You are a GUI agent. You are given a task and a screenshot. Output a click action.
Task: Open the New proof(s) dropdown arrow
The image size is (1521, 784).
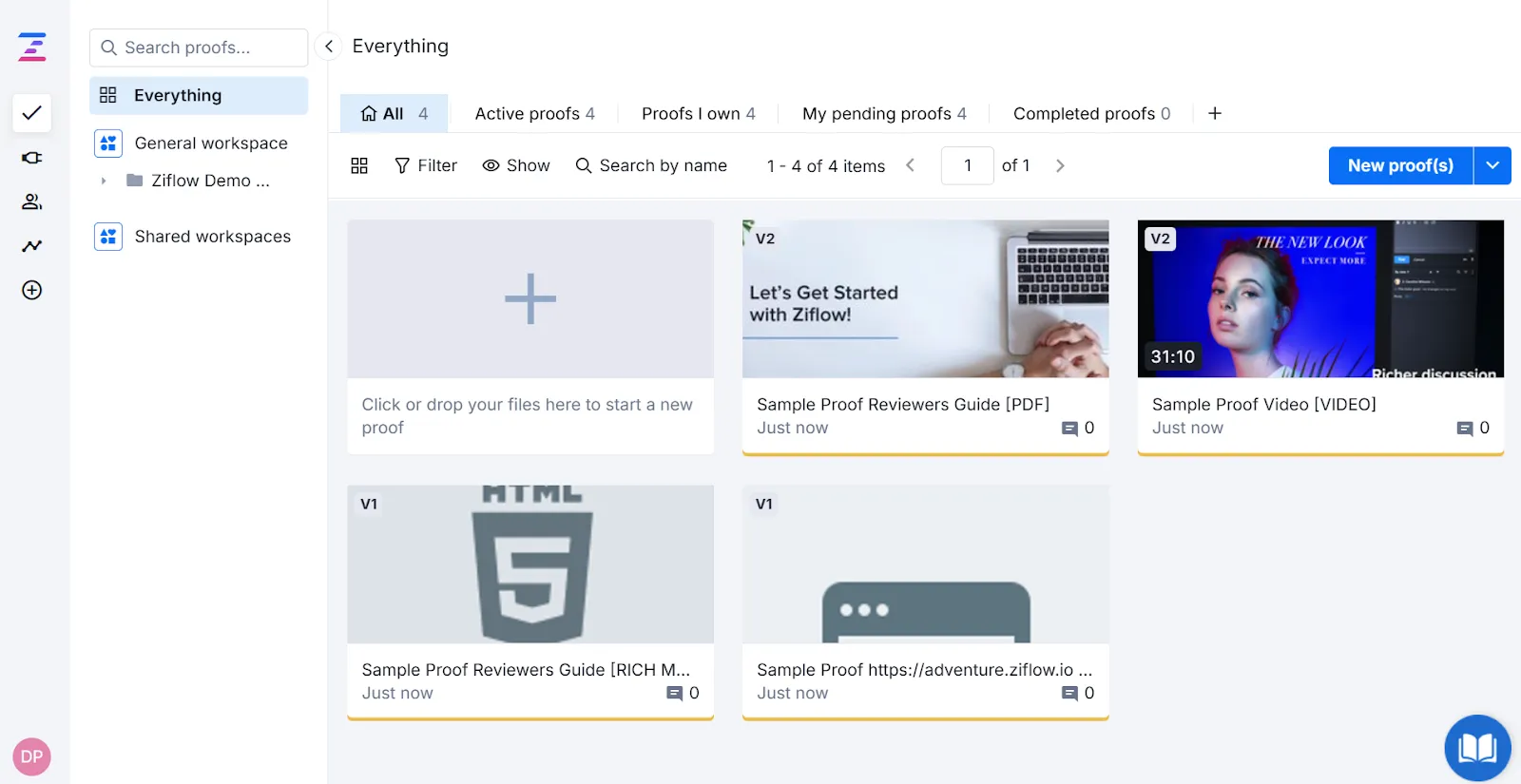click(x=1492, y=165)
